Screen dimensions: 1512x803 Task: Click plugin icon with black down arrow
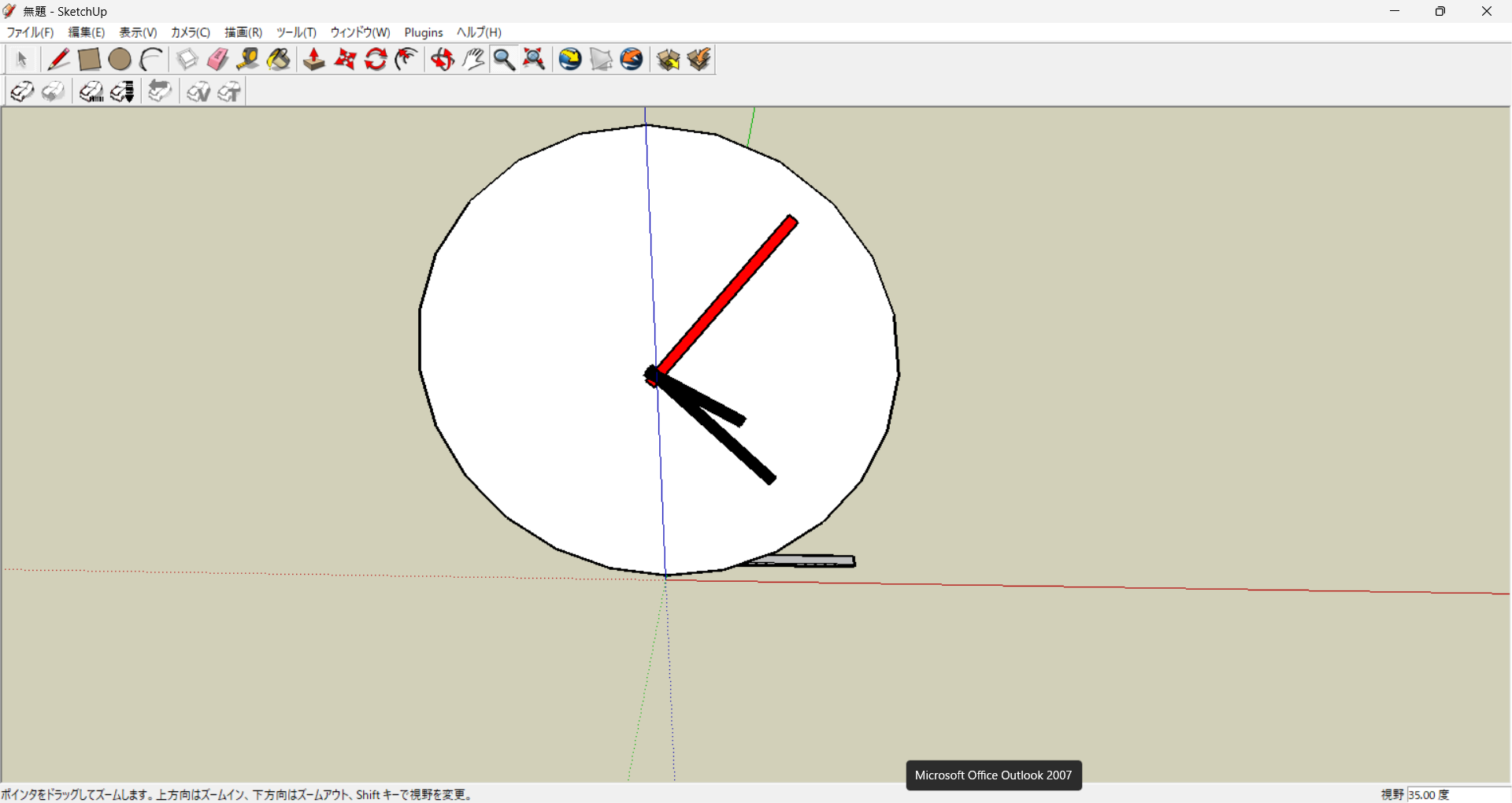(122, 92)
